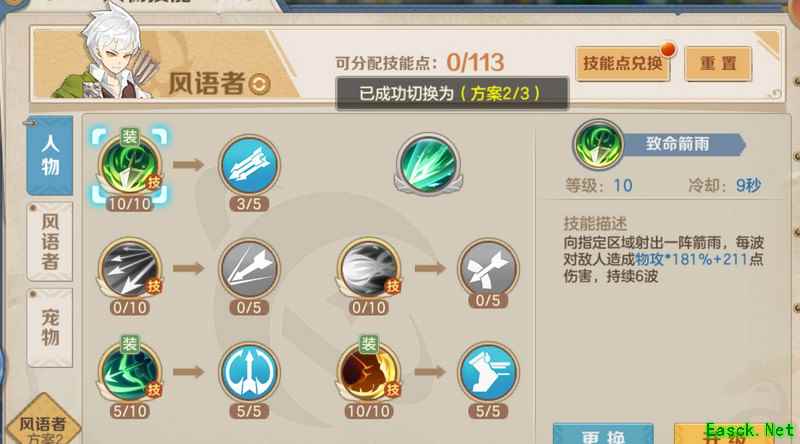Viewport: 800px width, 444px height.
Task: Select the gray arrow-and-ribbon skill at 0/5
Action: coord(488,268)
